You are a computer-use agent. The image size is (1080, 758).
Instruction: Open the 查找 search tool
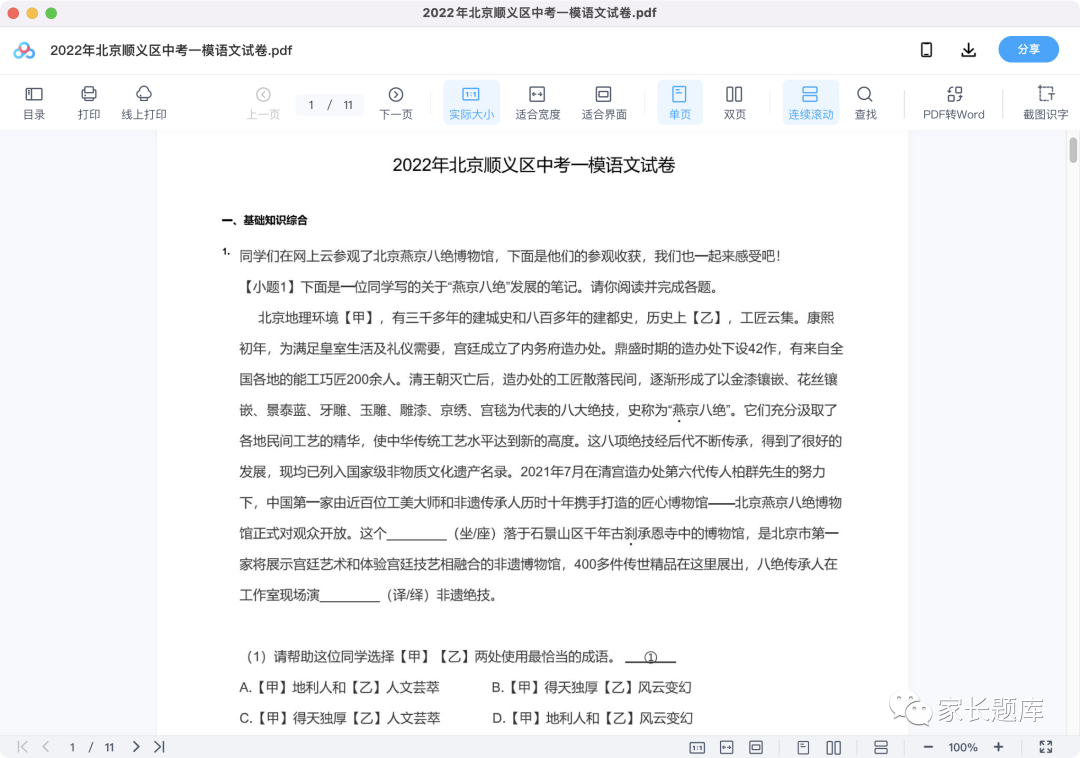coord(865,103)
